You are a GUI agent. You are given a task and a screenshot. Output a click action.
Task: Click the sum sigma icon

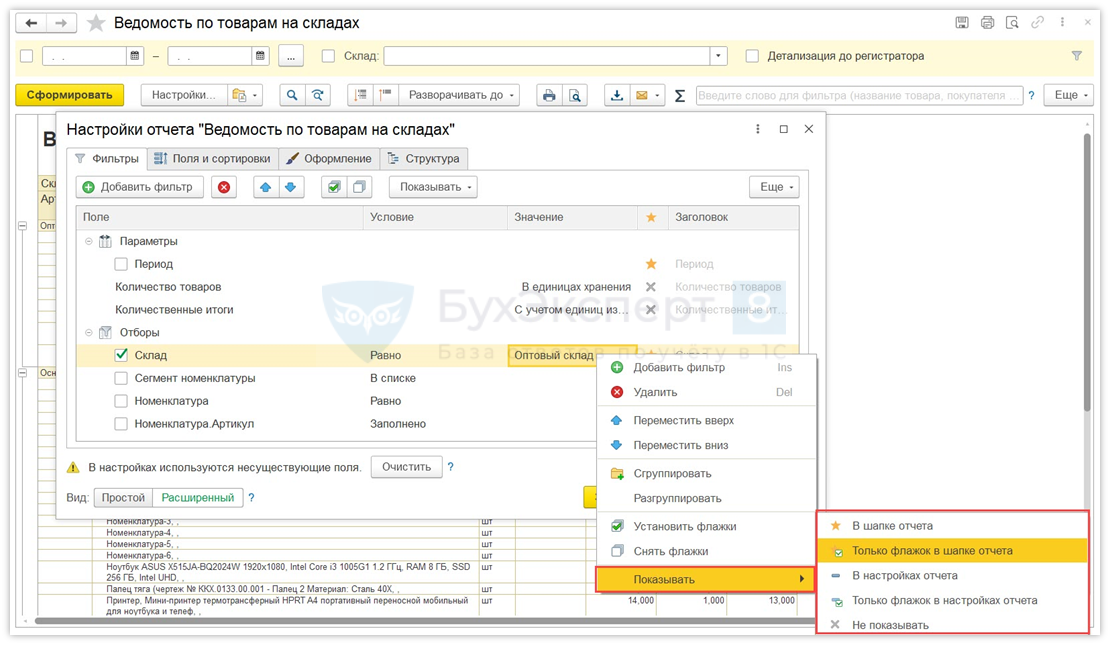(680, 95)
